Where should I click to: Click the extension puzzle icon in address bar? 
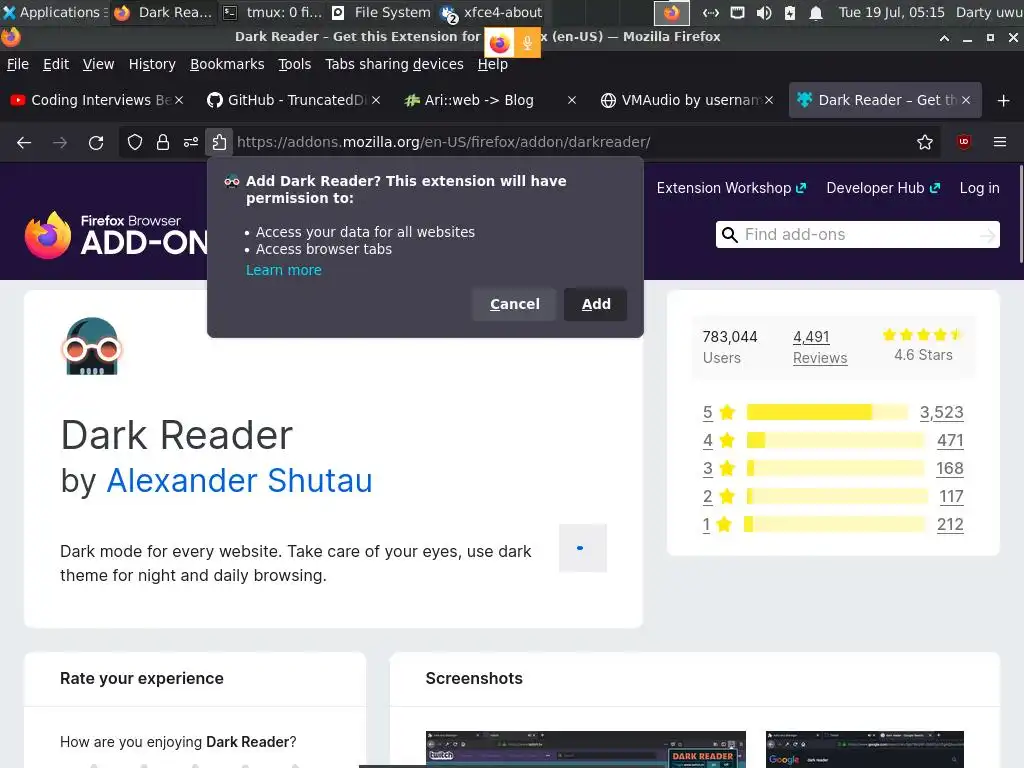(x=219, y=142)
